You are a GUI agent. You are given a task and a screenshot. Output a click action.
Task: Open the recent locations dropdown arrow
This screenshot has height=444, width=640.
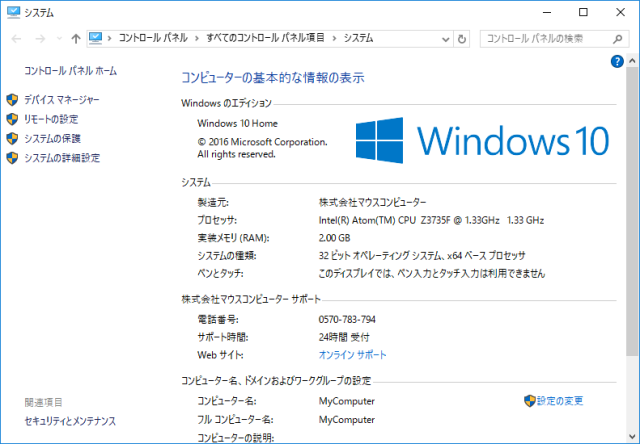pyautogui.click(x=59, y=39)
